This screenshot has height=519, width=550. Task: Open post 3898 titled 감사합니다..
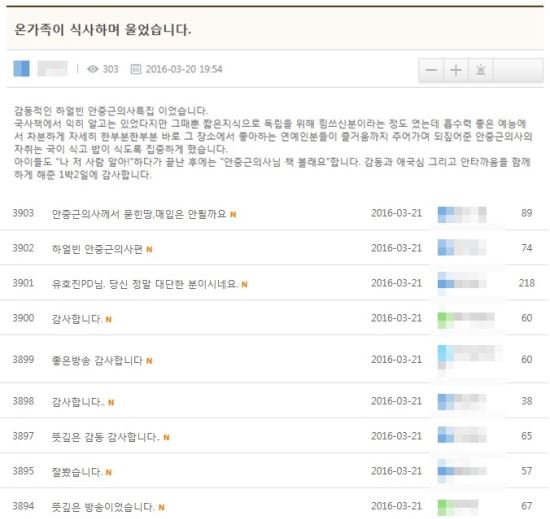coord(78,402)
